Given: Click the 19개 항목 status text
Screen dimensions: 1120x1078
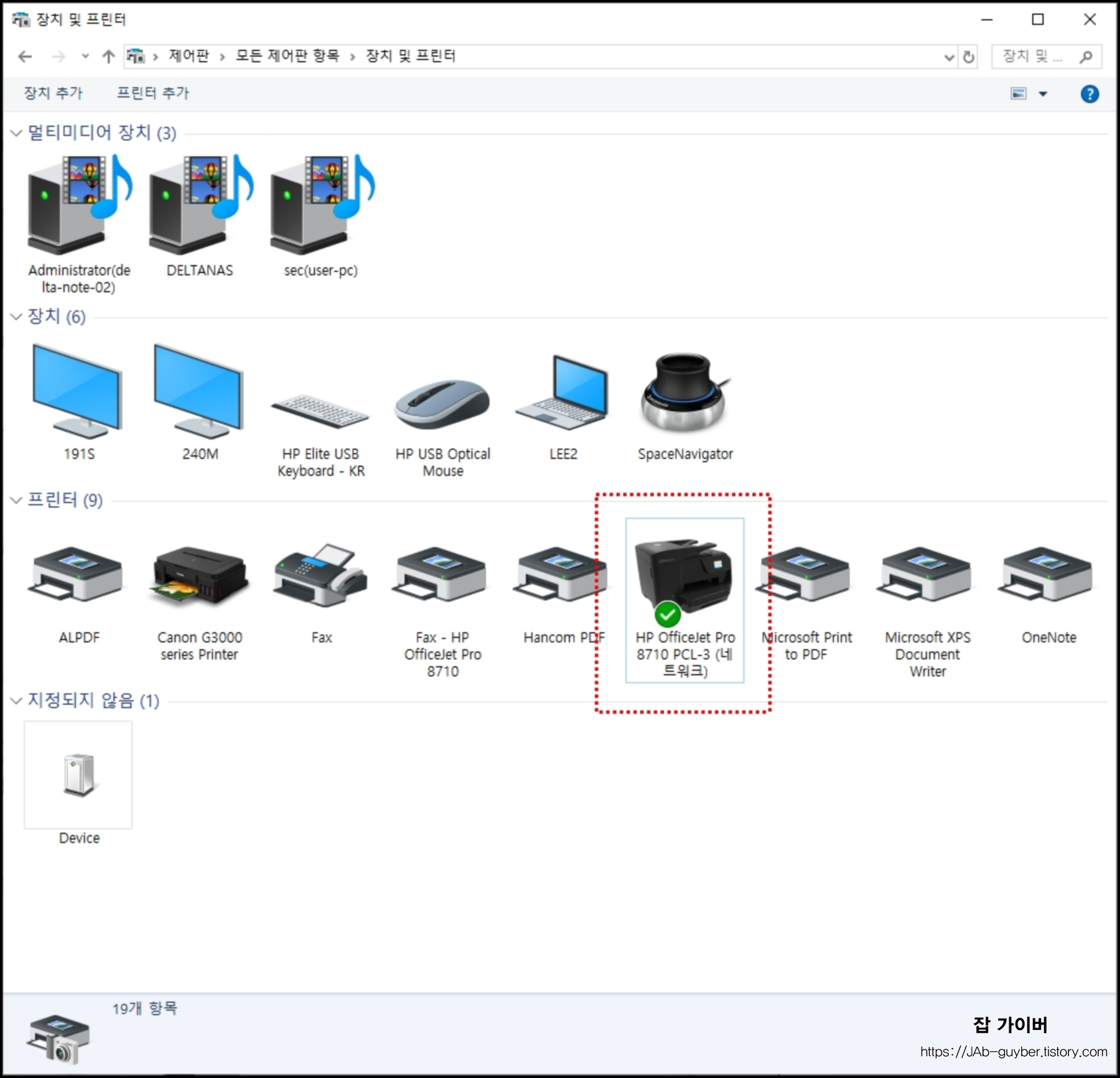Looking at the screenshot, I should [144, 1008].
